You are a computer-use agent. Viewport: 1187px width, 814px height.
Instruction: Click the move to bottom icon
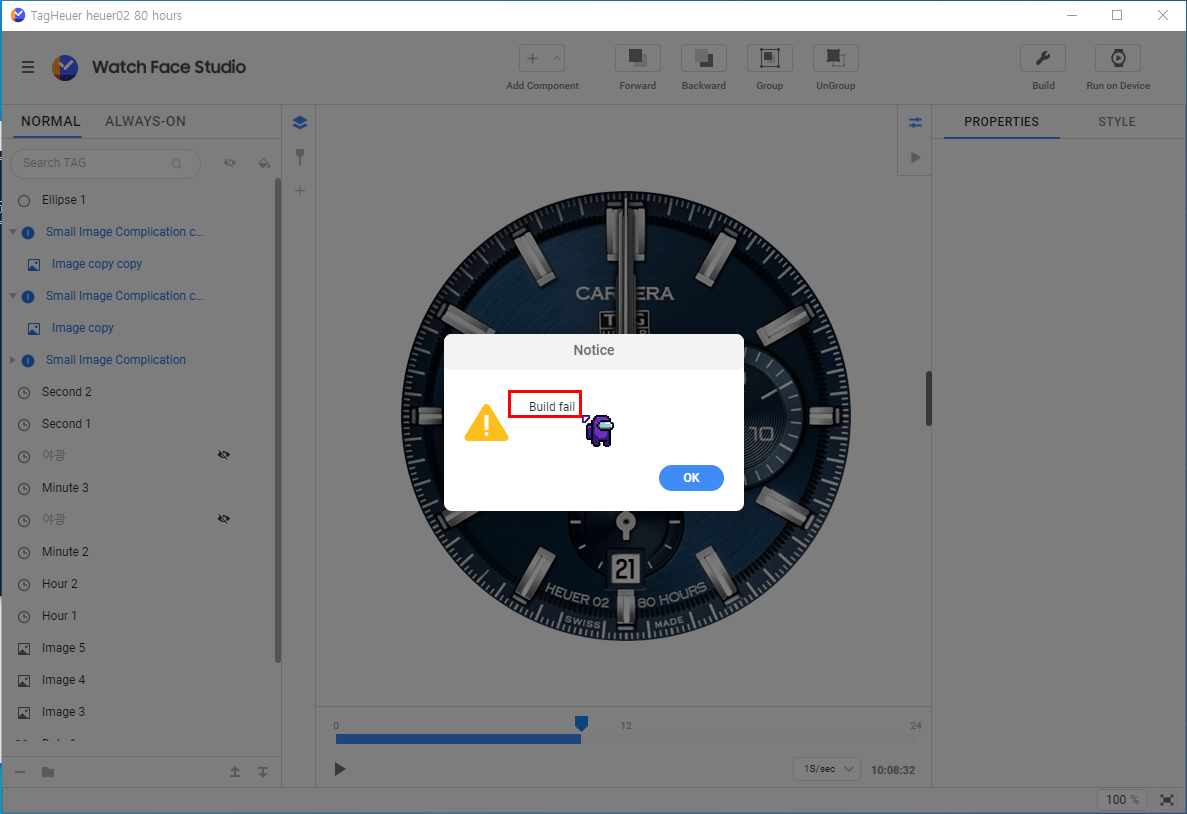(x=263, y=772)
